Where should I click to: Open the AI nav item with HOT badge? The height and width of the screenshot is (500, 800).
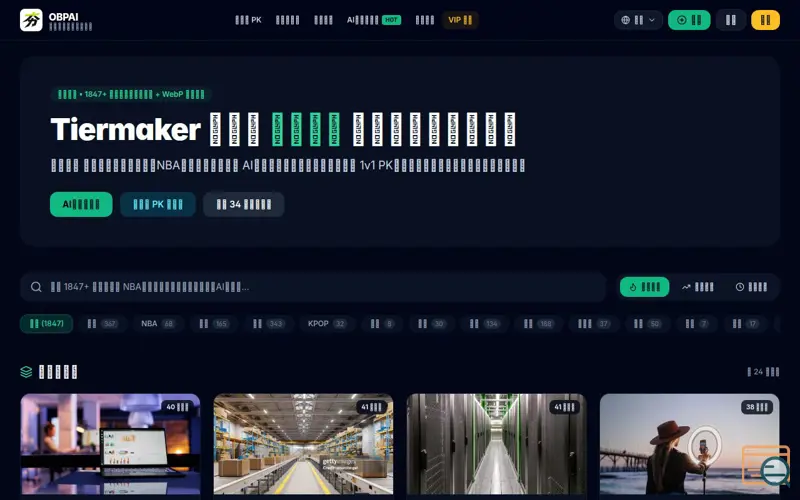tap(373, 20)
